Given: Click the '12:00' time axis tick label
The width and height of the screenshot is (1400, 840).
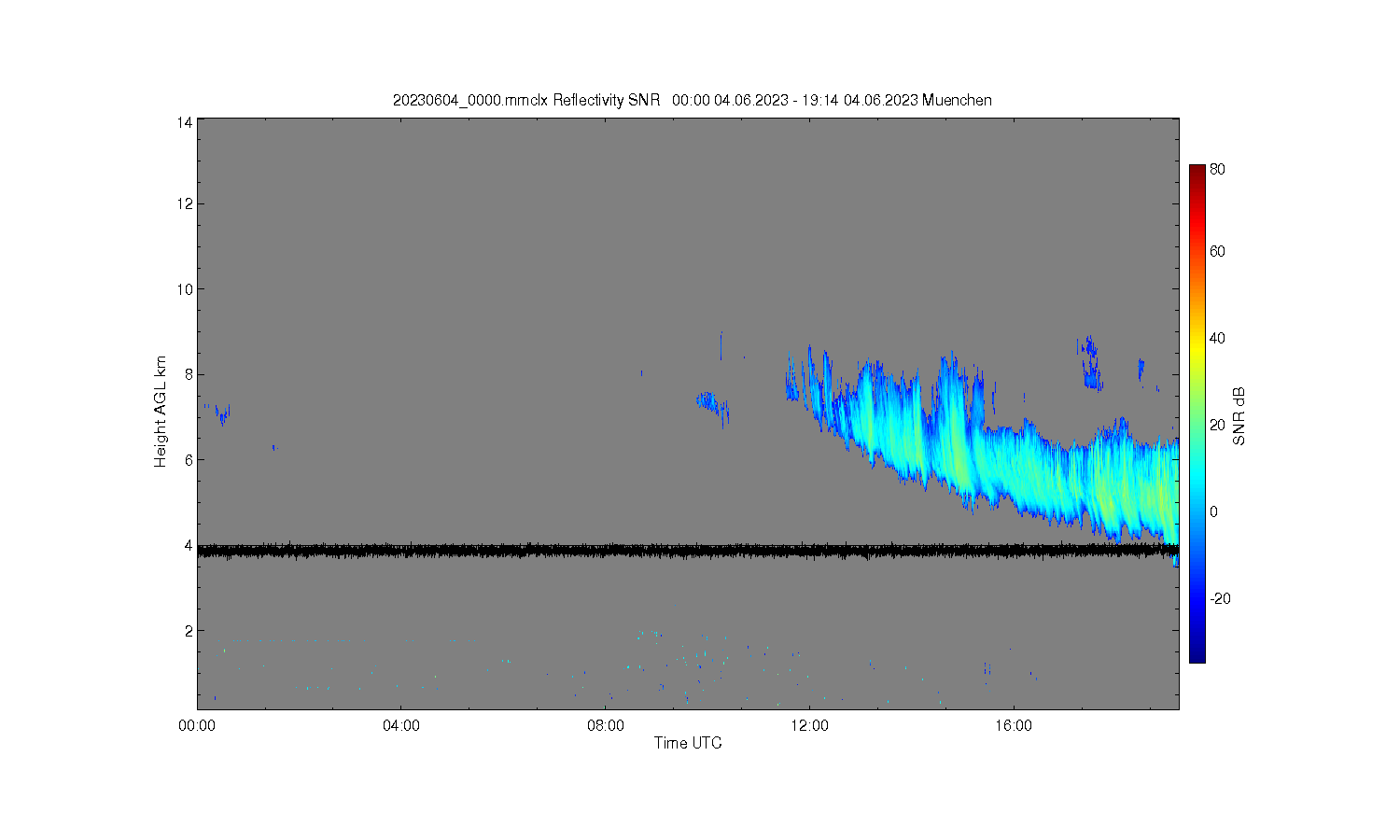Looking at the screenshot, I should tap(809, 725).
